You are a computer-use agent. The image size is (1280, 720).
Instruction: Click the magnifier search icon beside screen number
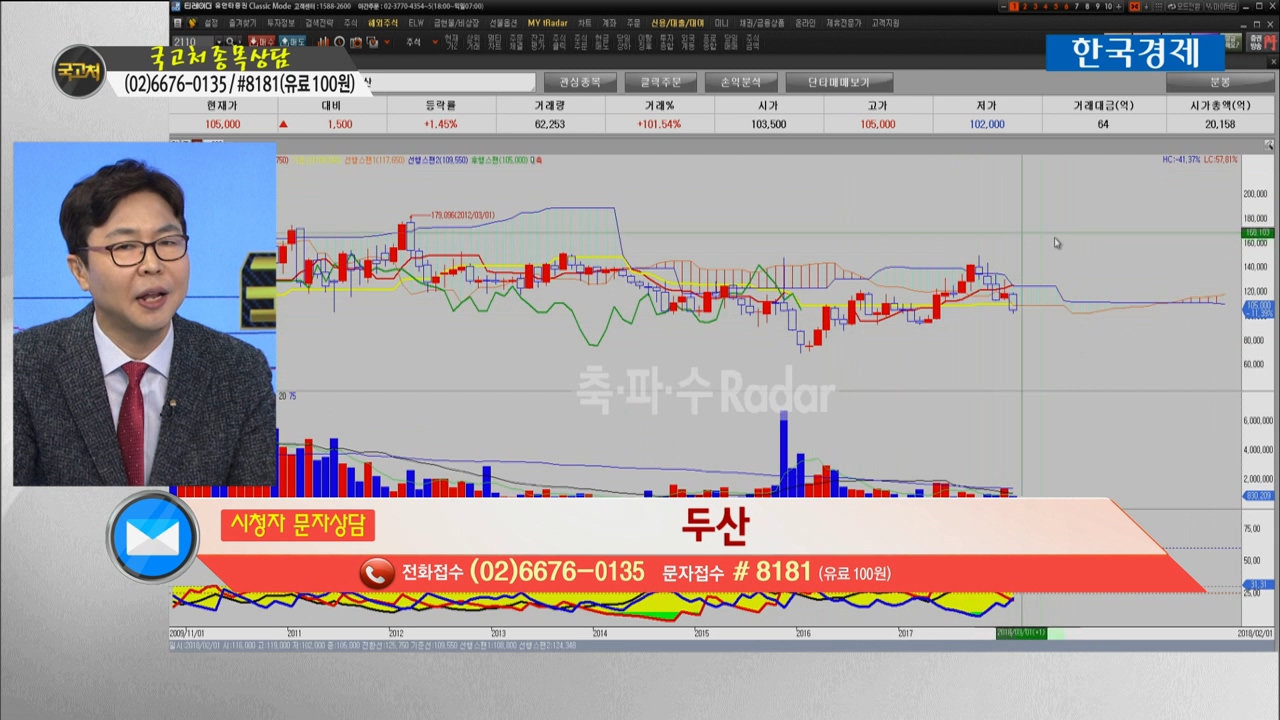(x=230, y=42)
